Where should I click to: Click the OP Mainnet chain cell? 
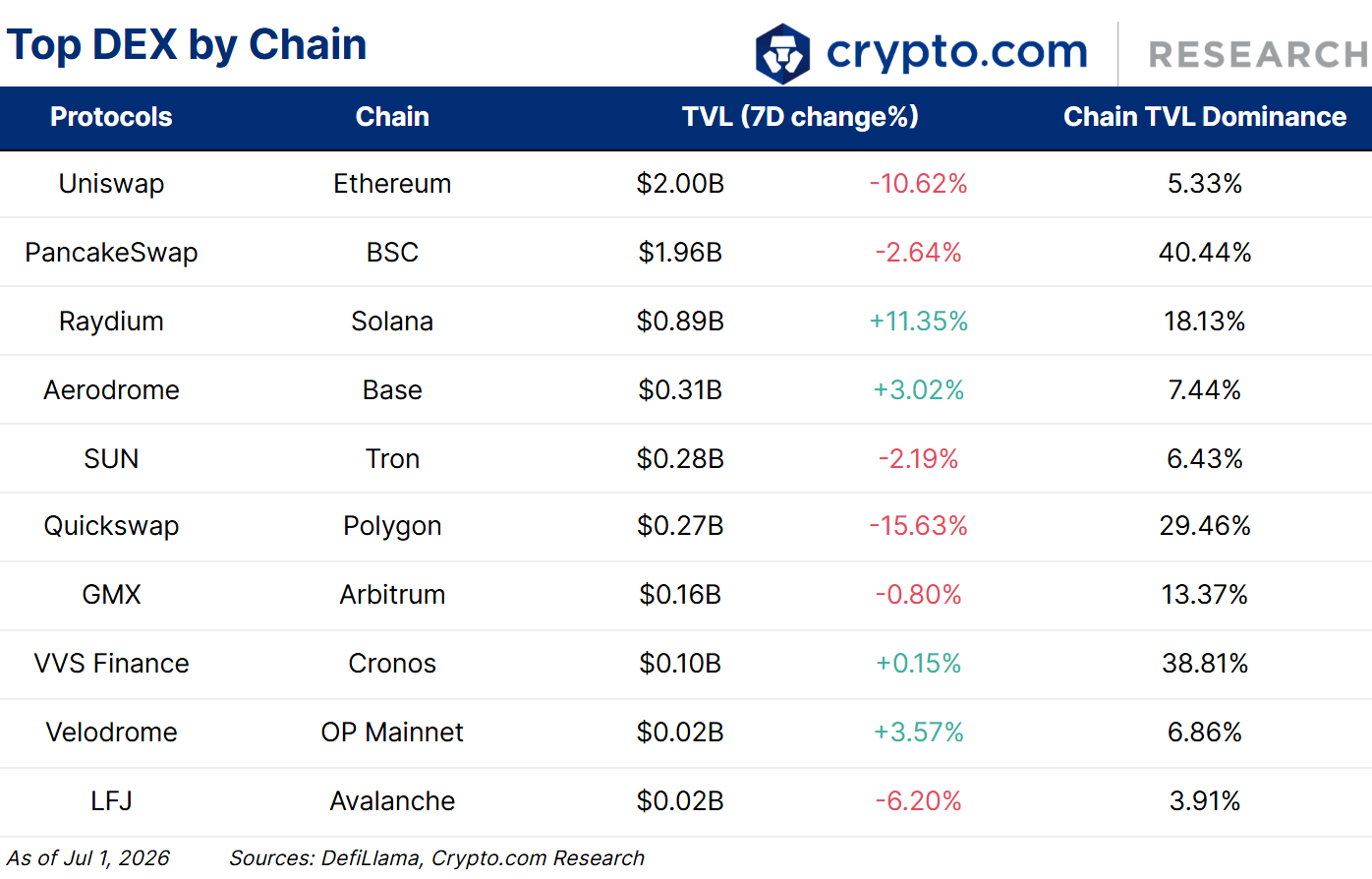point(392,732)
